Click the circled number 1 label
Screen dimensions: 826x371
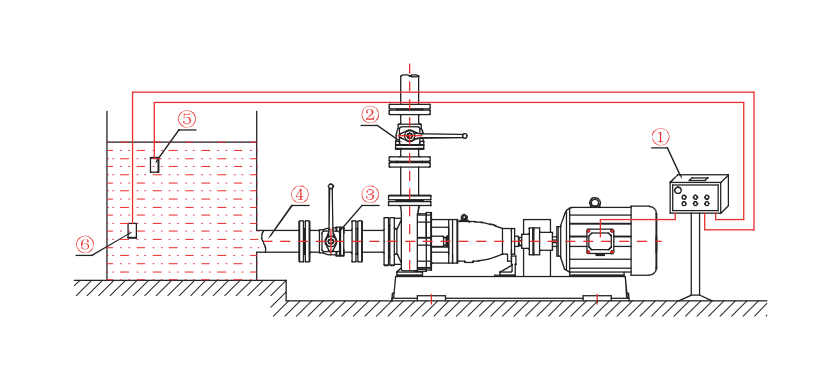(661, 138)
